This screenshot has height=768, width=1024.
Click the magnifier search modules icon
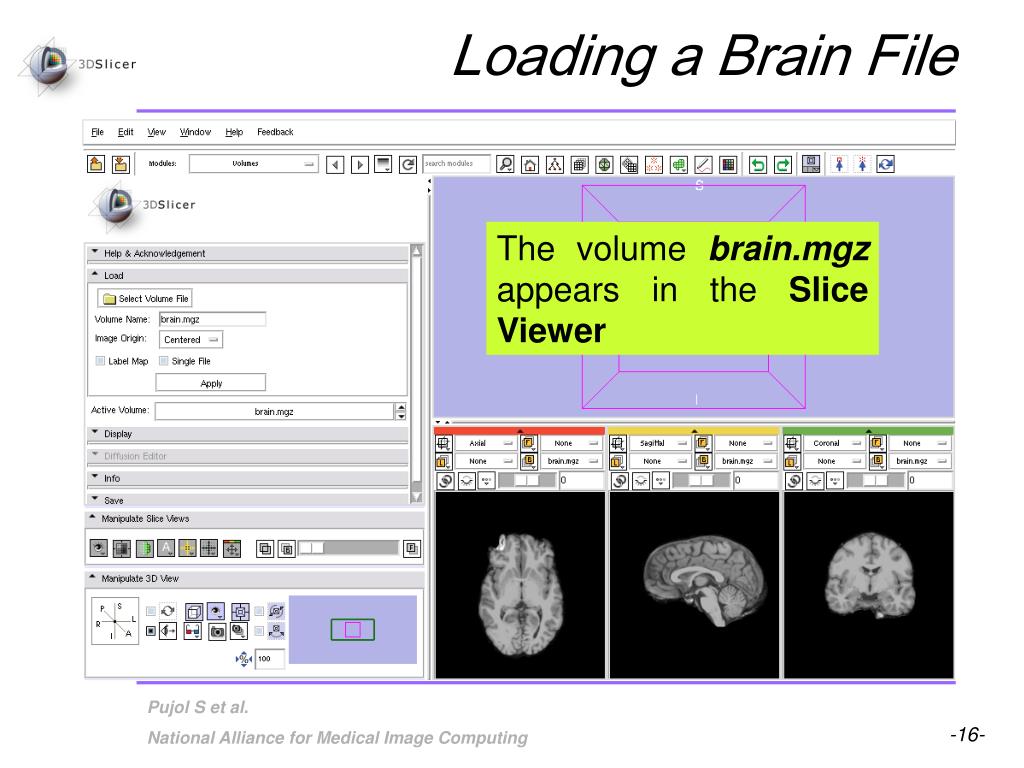click(505, 165)
